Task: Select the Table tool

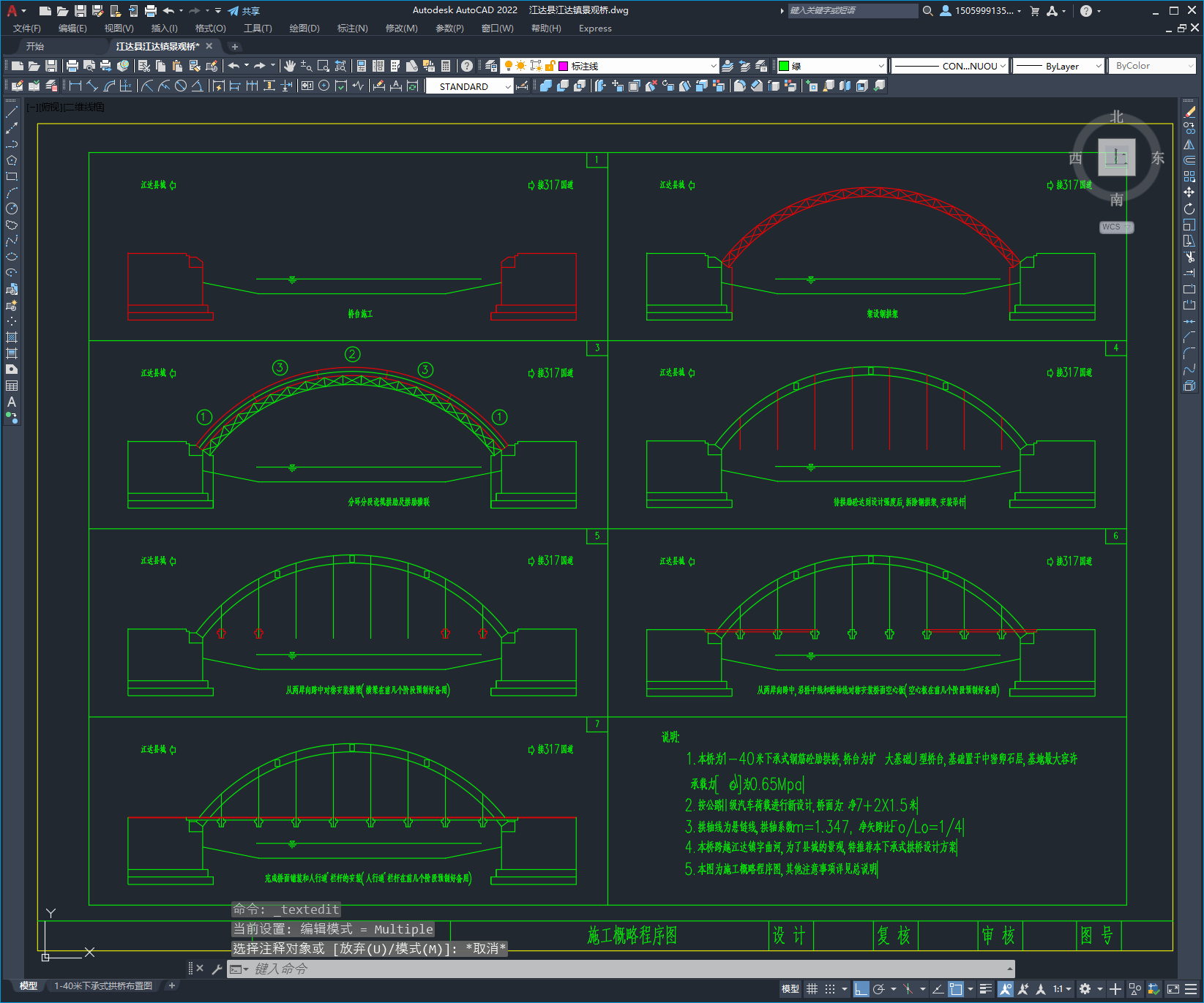Action: (12, 386)
